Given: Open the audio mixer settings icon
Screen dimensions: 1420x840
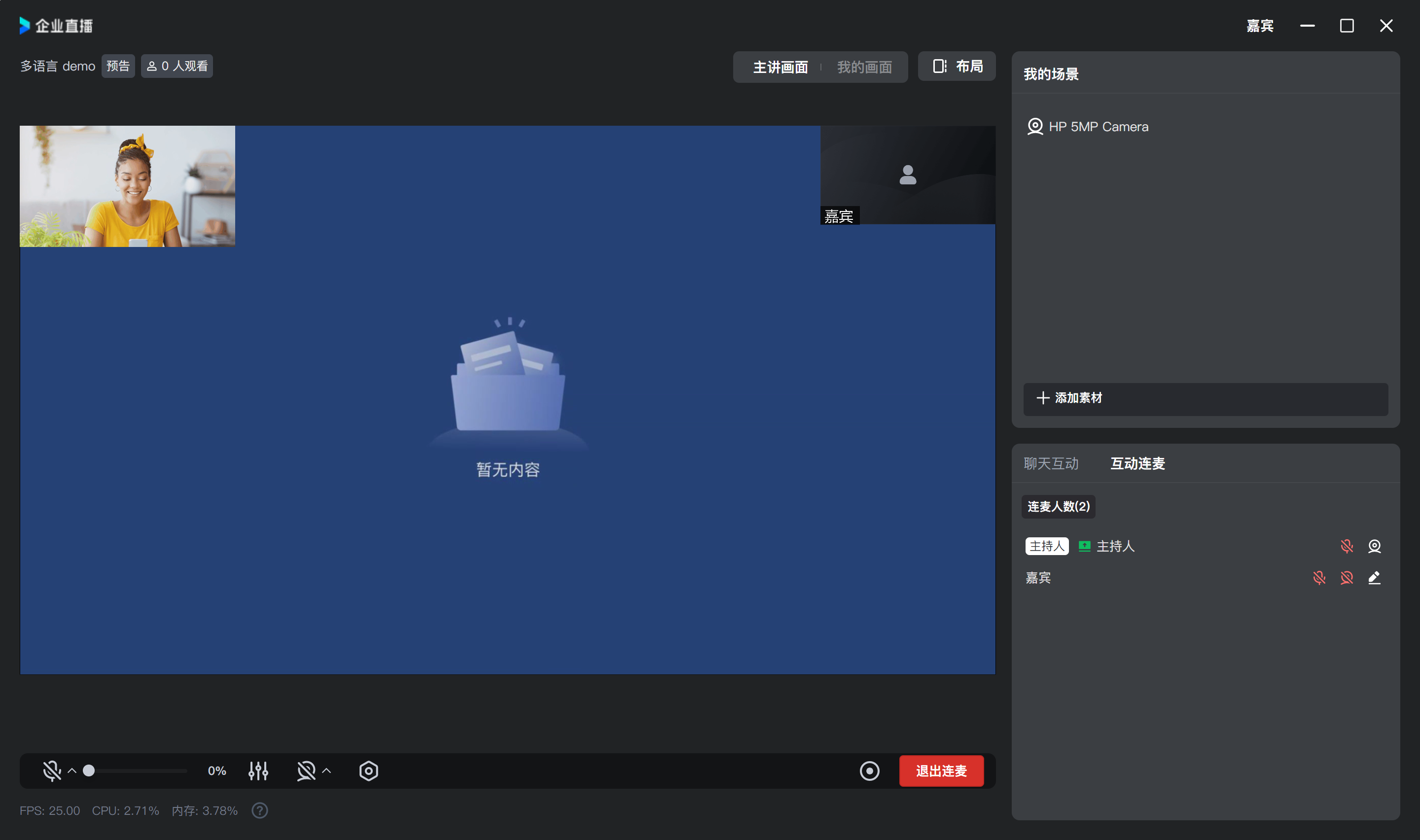Looking at the screenshot, I should click(x=258, y=770).
